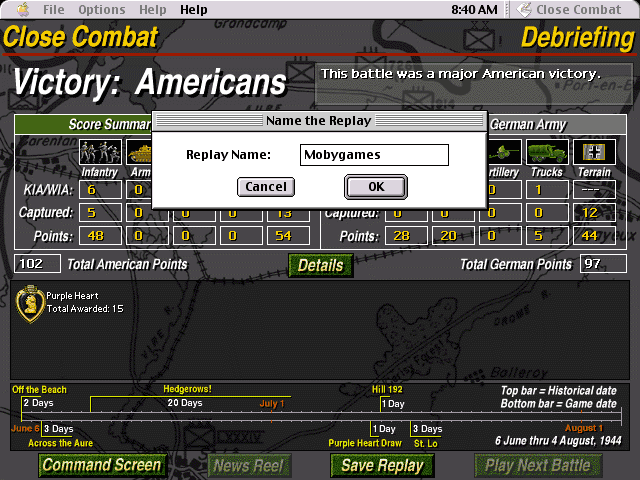This screenshot has width=640, height=480.
Task: Click the American Armor tank icon
Action: click(139, 152)
